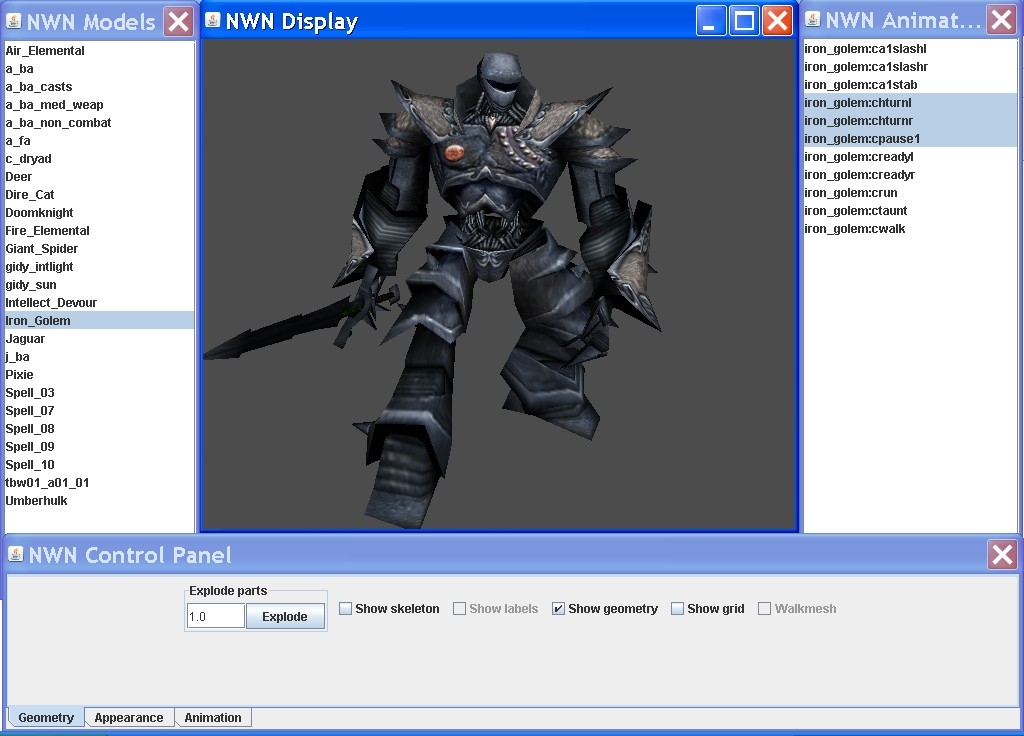The width and height of the screenshot is (1024, 736).
Task: Select Doomknight in the models list
Action: click(x=40, y=213)
